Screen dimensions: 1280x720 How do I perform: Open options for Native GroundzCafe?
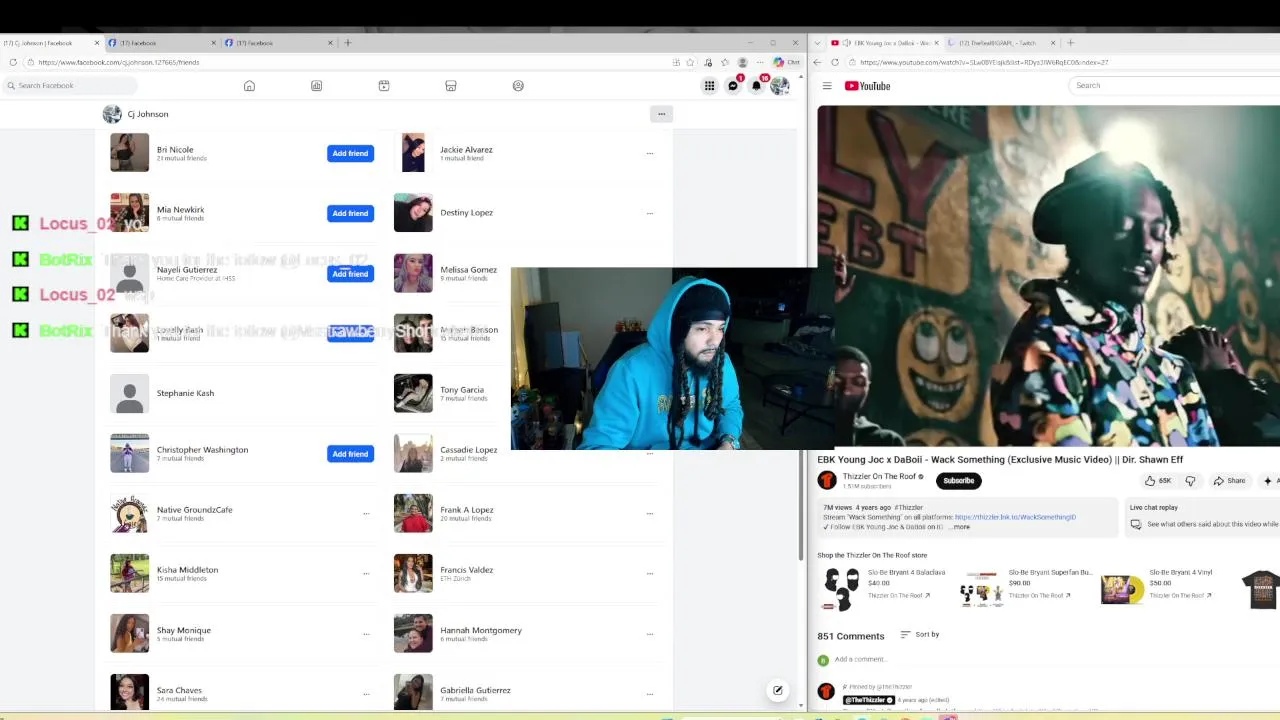tap(366, 513)
